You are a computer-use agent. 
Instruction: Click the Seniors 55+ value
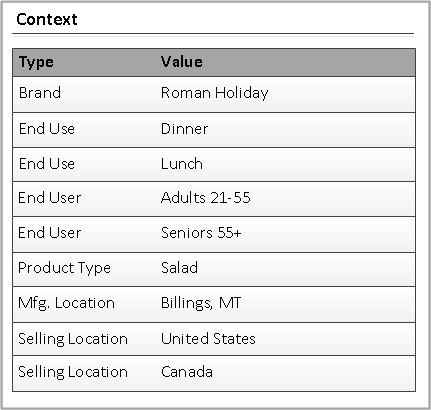tap(201, 233)
